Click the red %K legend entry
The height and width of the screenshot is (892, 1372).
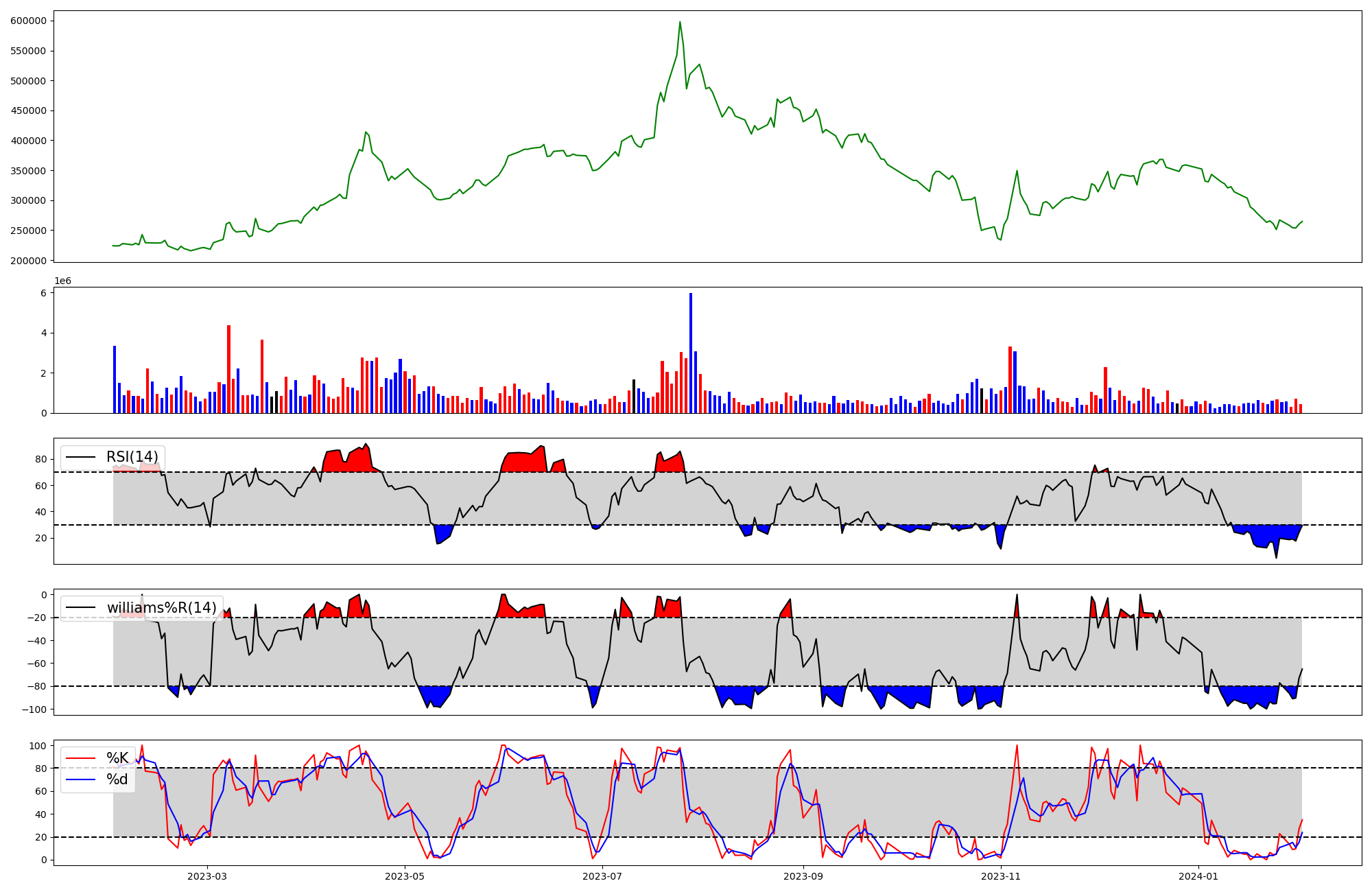[117, 758]
